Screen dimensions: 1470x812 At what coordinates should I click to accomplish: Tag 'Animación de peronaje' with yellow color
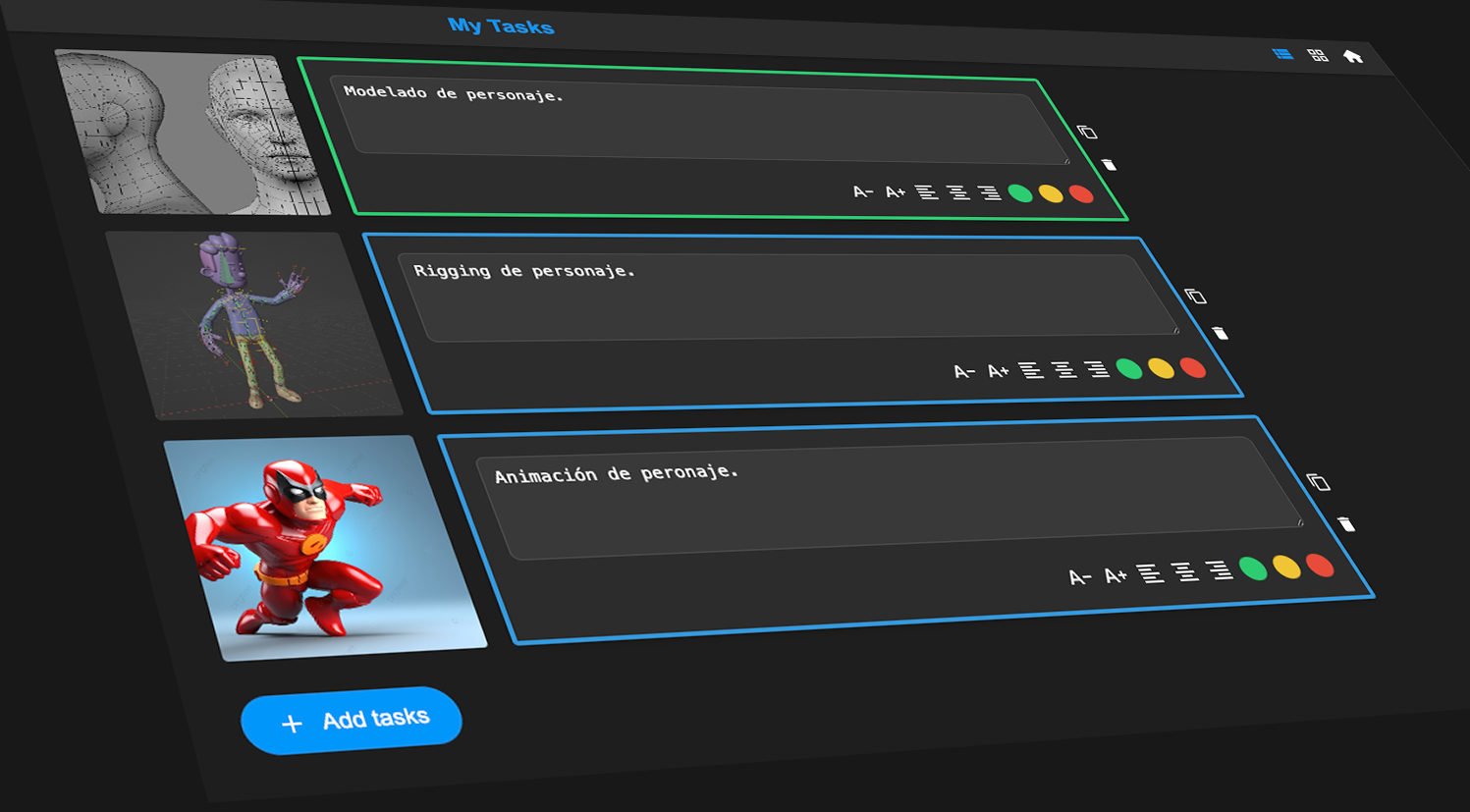(x=1286, y=567)
